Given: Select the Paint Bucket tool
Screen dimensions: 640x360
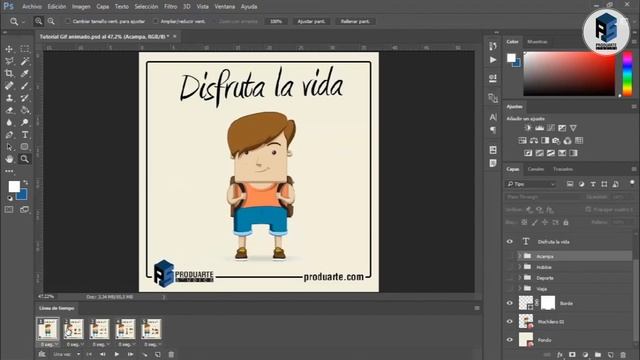Looking at the screenshot, I should coord(25,110).
